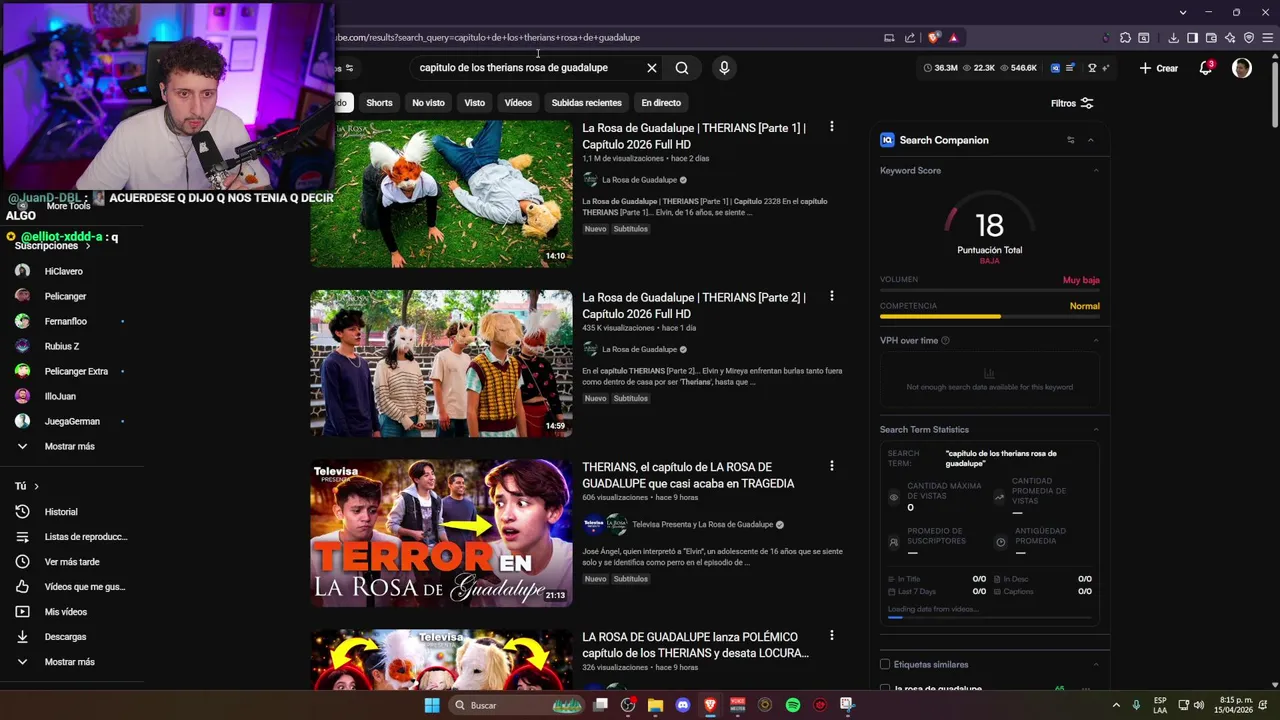Open browser downloads icon

click(x=1173, y=38)
